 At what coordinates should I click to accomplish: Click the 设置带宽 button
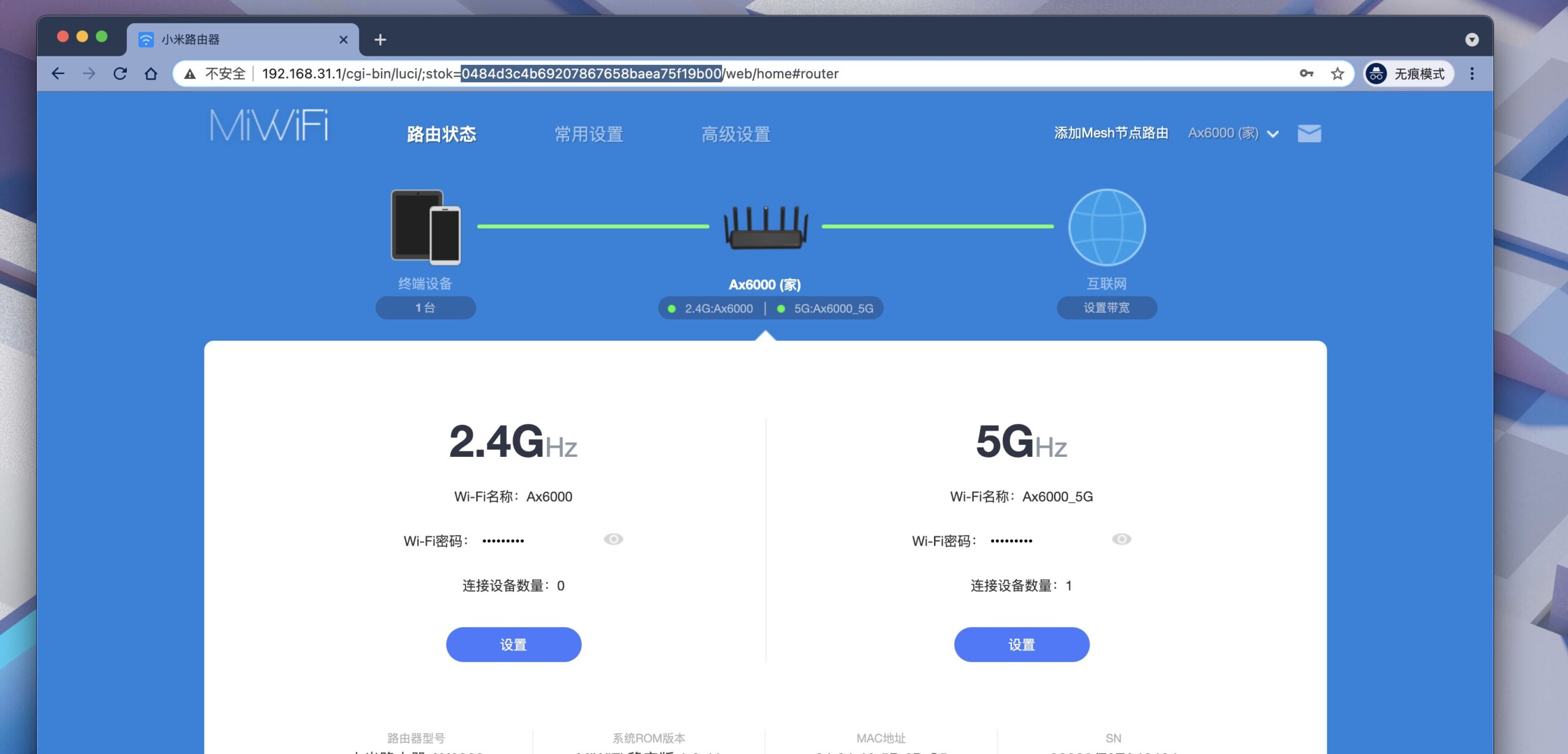point(1106,307)
